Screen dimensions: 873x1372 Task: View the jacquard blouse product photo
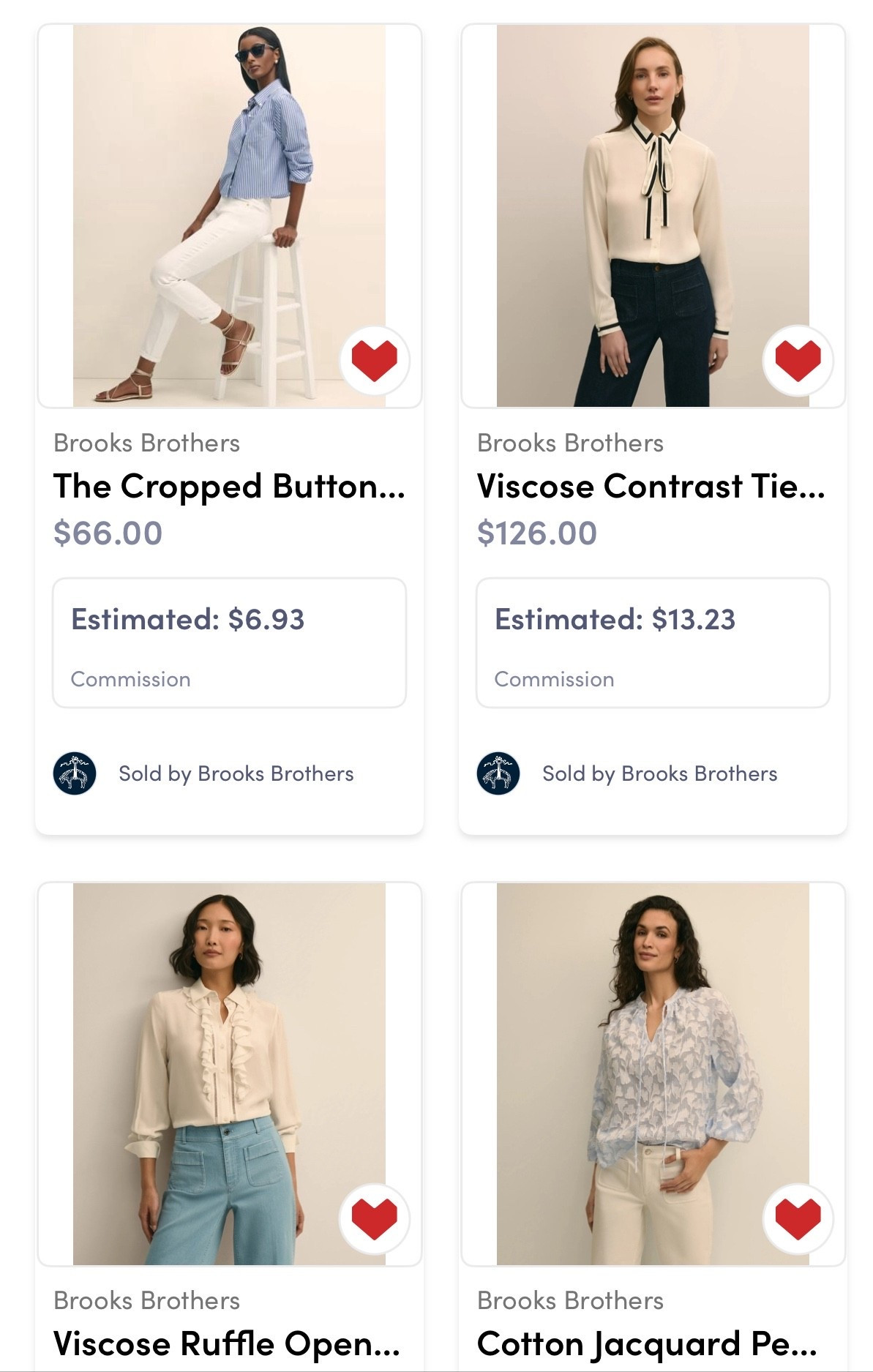tap(653, 1073)
